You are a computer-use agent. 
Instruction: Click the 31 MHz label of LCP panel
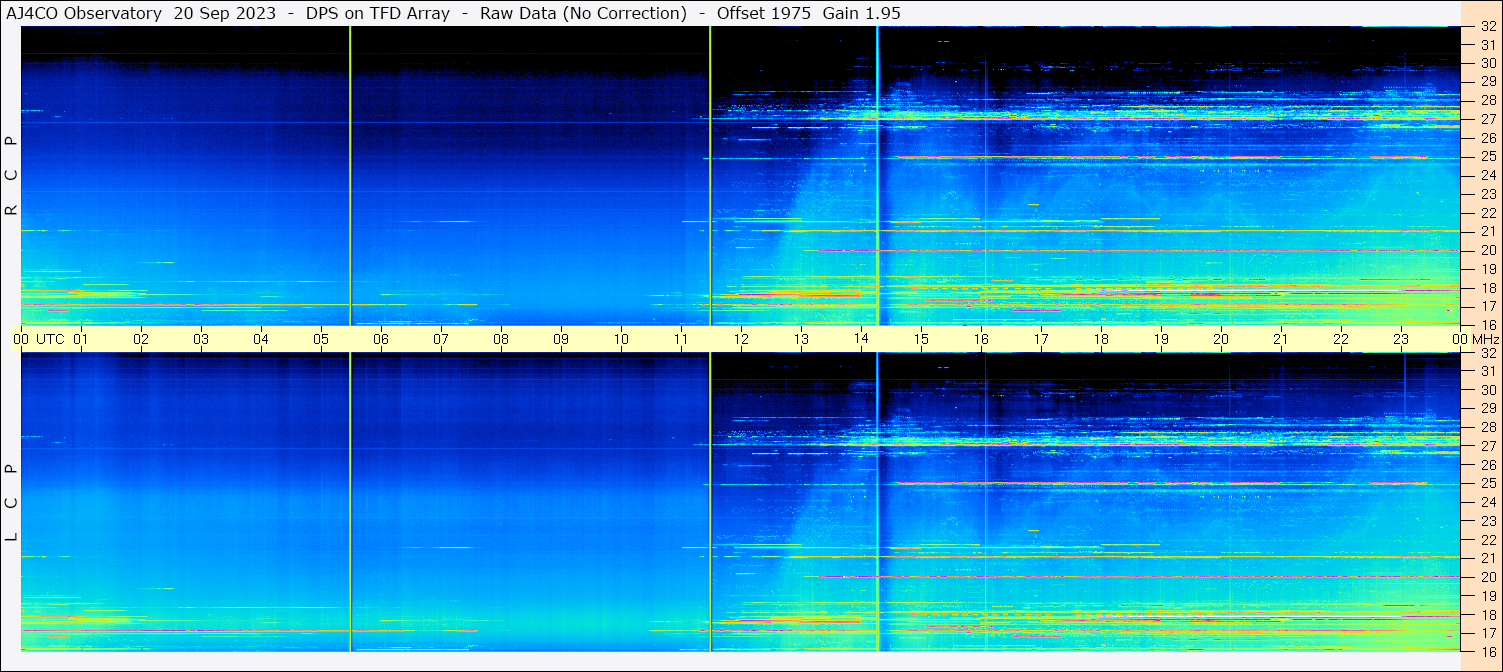[x=1487, y=371]
